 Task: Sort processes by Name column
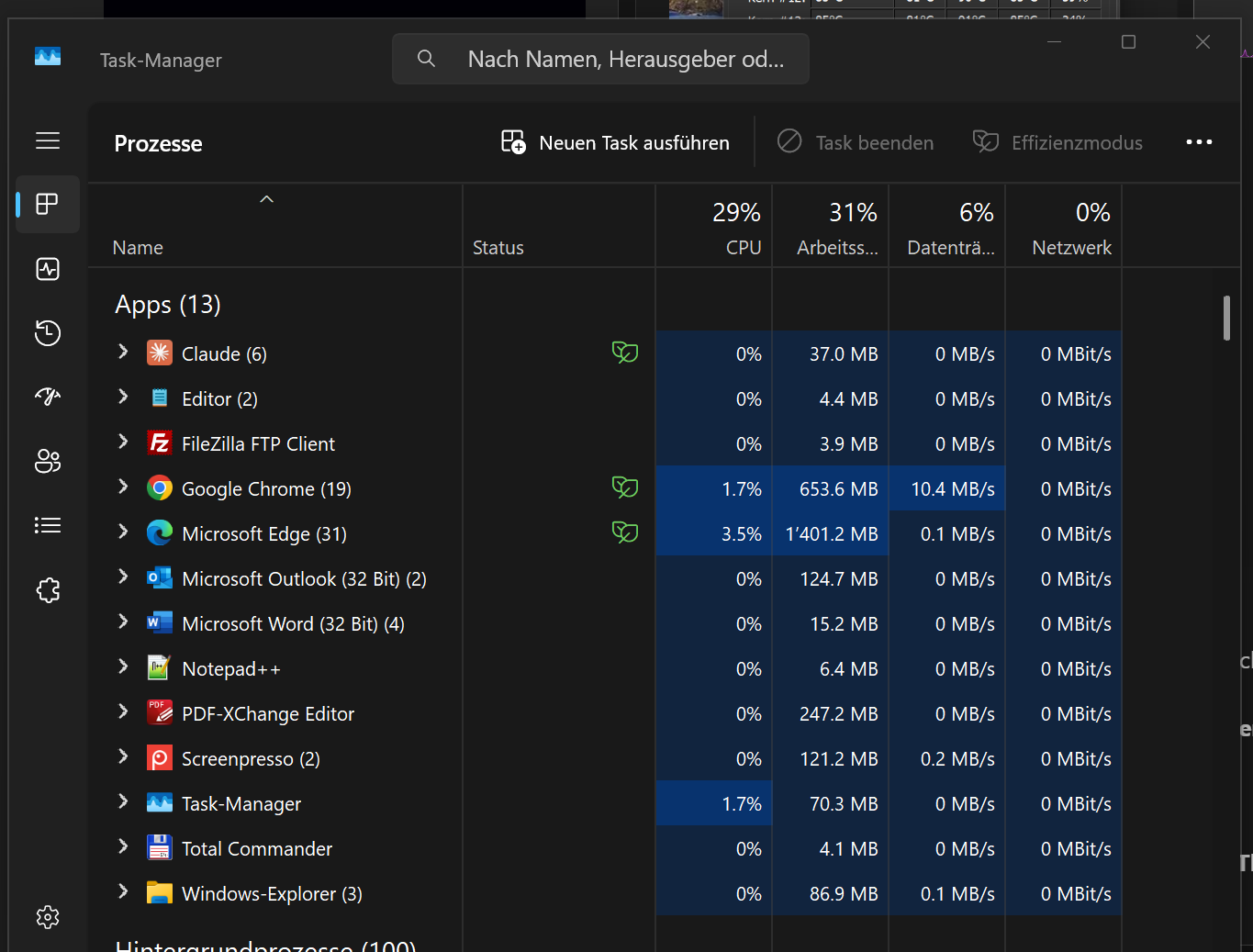274,226
